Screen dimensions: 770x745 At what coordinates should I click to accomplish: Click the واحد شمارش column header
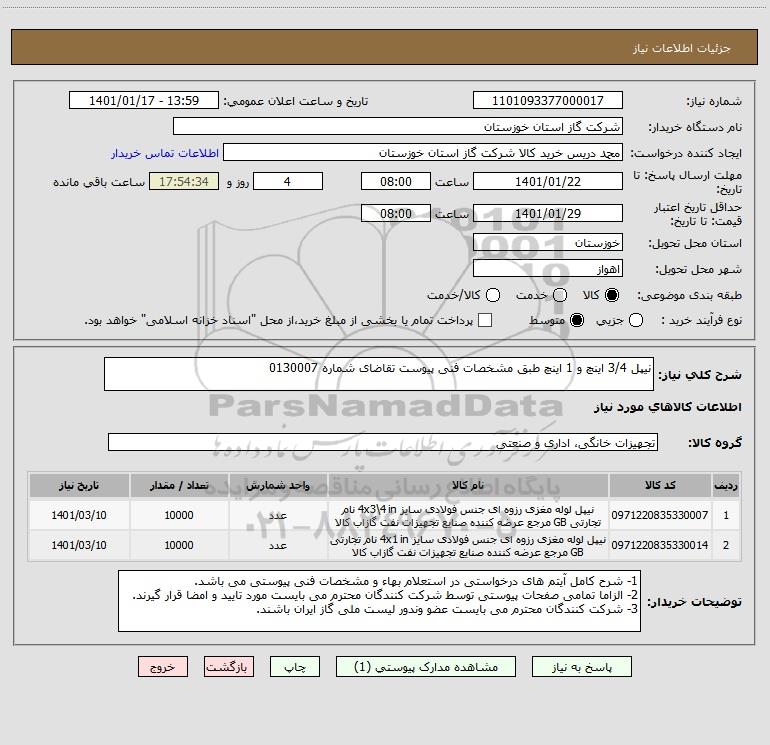pos(278,485)
